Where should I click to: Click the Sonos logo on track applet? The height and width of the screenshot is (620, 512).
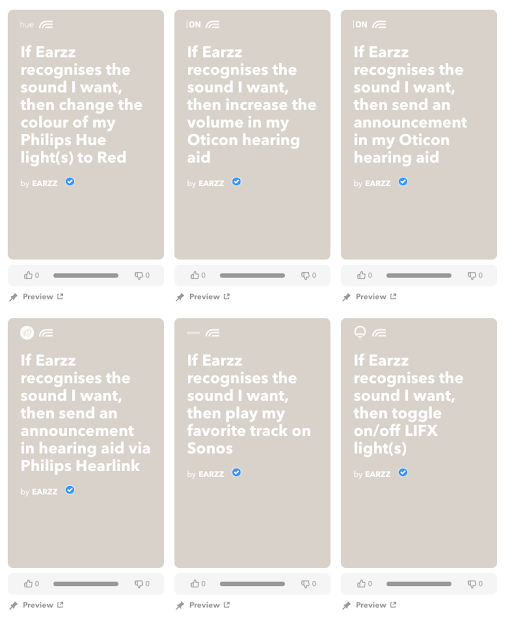pyautogui.click(x=193, y=333)
